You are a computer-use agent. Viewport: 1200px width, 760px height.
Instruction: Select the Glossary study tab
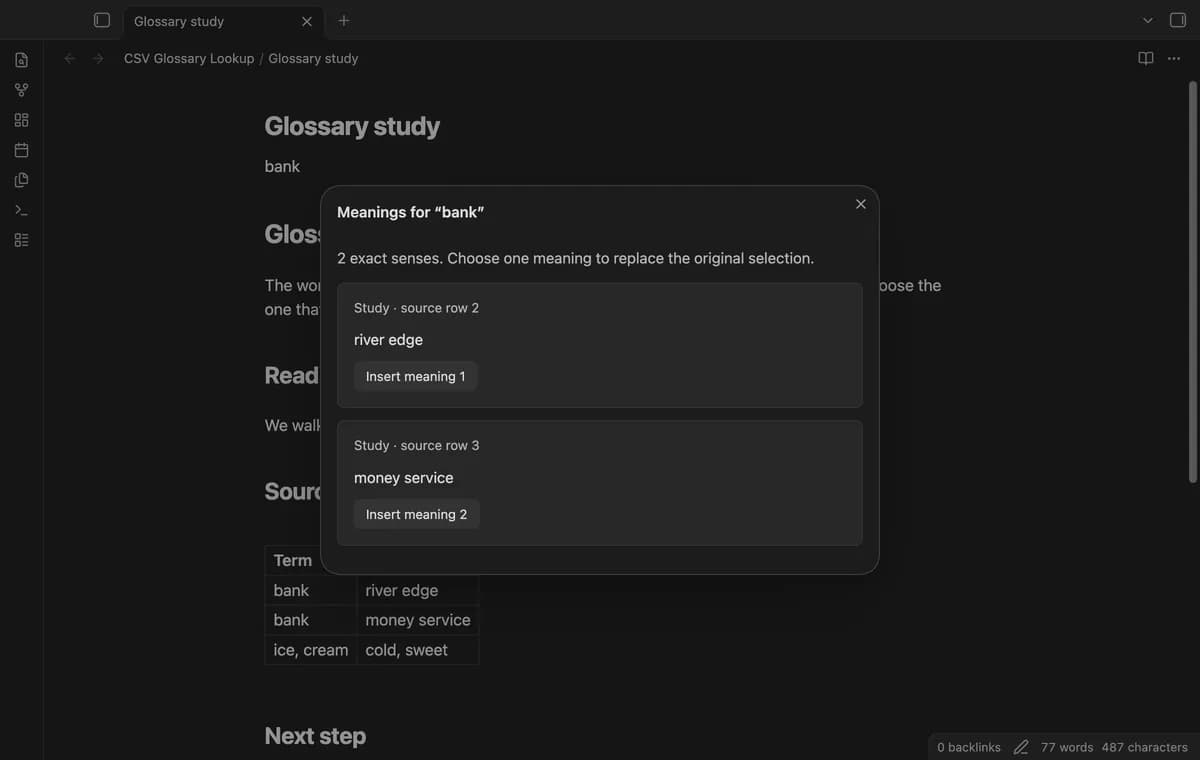pos(223,21)
